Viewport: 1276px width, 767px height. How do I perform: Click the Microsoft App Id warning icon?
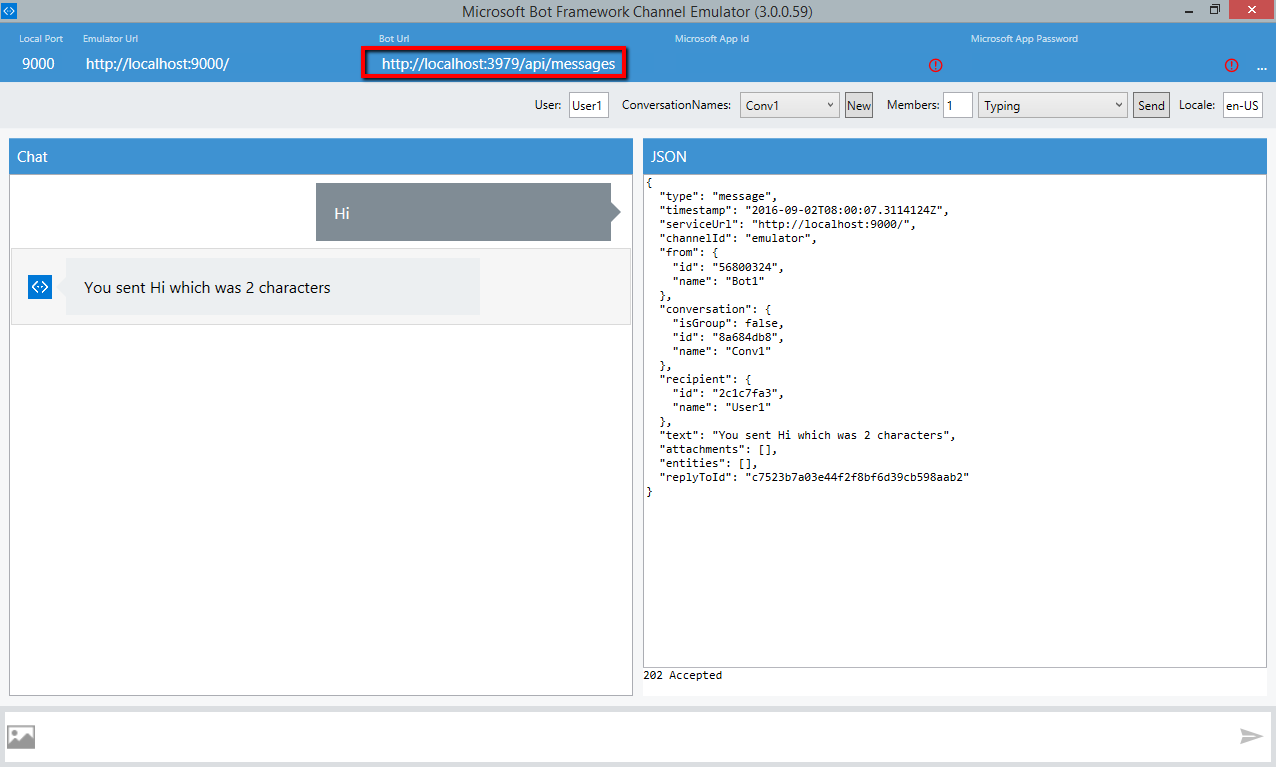[935, 65]
